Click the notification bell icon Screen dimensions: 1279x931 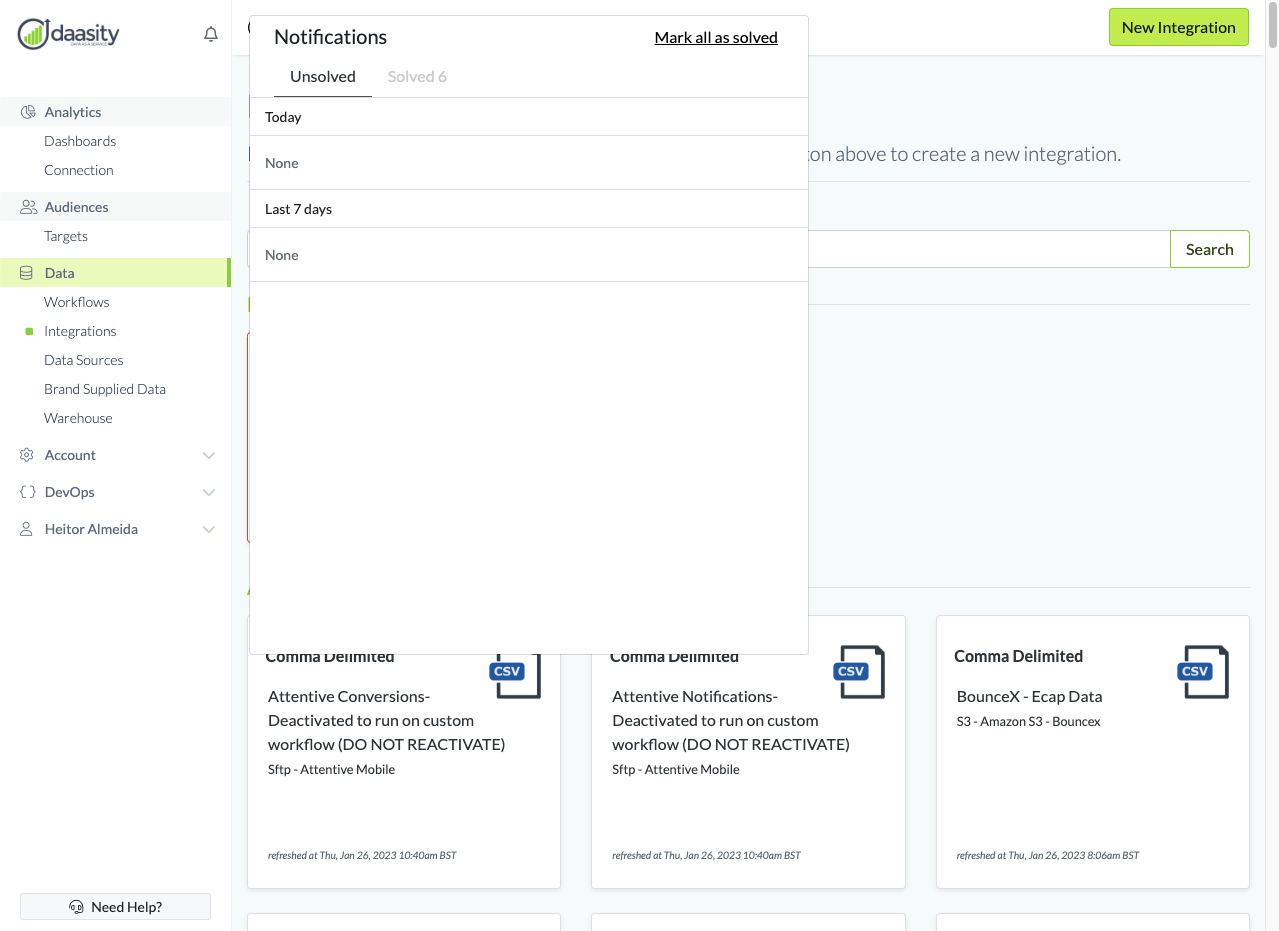coord(211,35)
